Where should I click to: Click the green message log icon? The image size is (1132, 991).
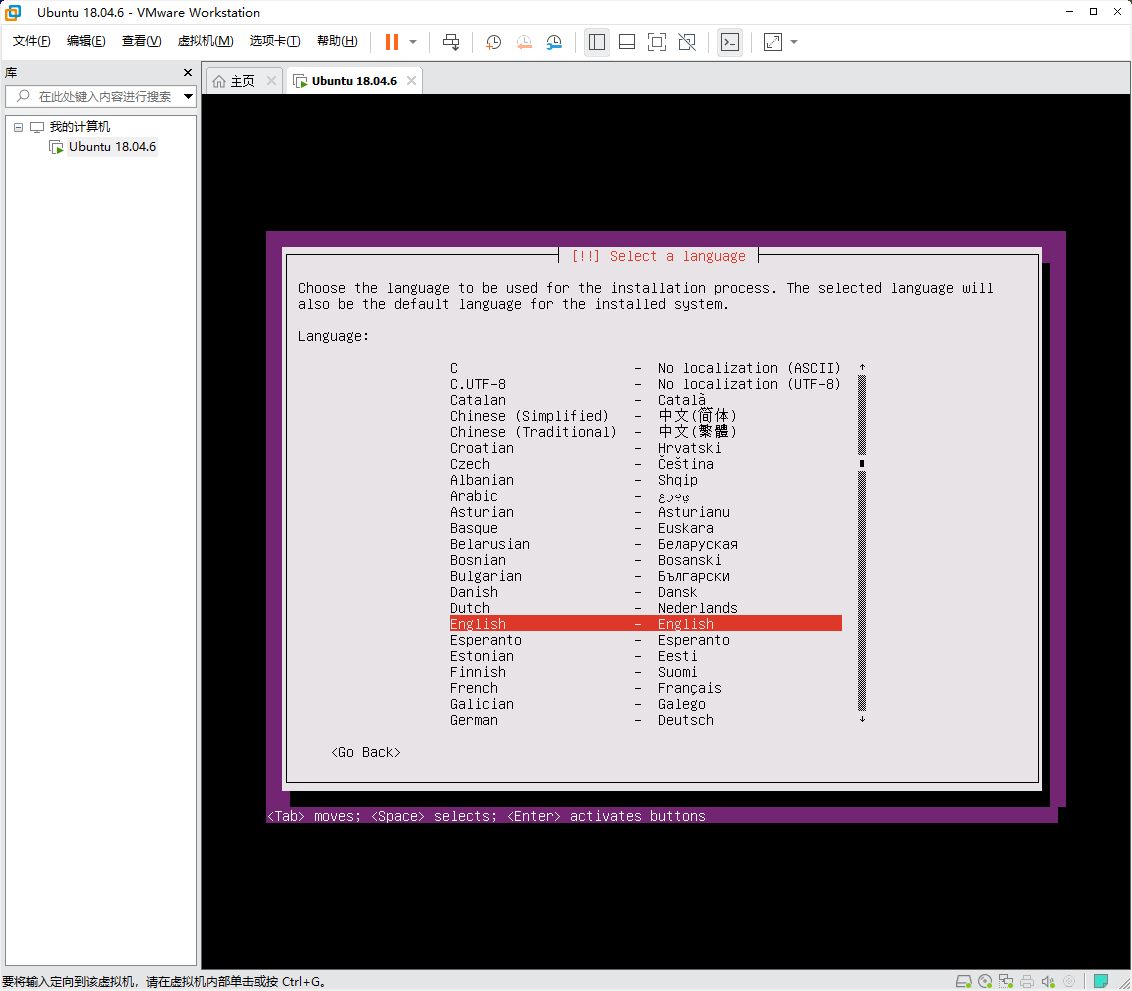click(x=1101, y=981)
